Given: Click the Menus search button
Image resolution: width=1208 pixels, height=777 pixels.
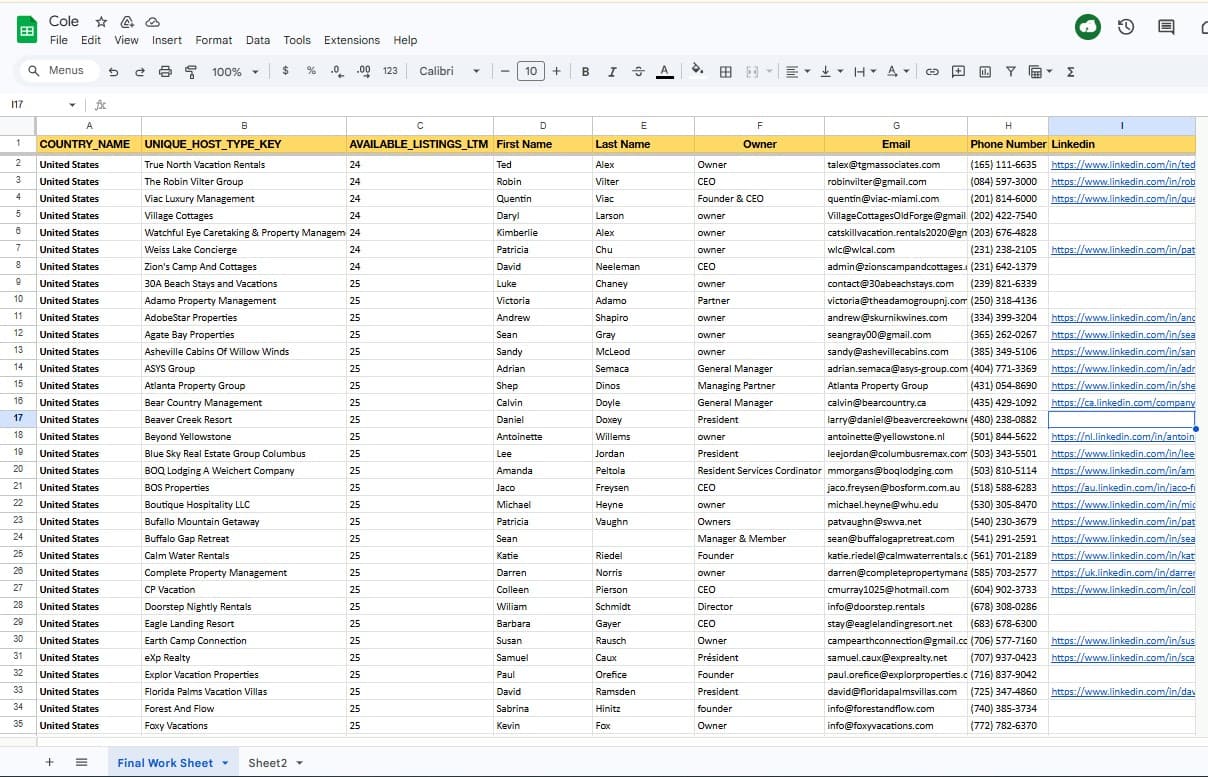Looking at the screenshot, I should (57, 70).
